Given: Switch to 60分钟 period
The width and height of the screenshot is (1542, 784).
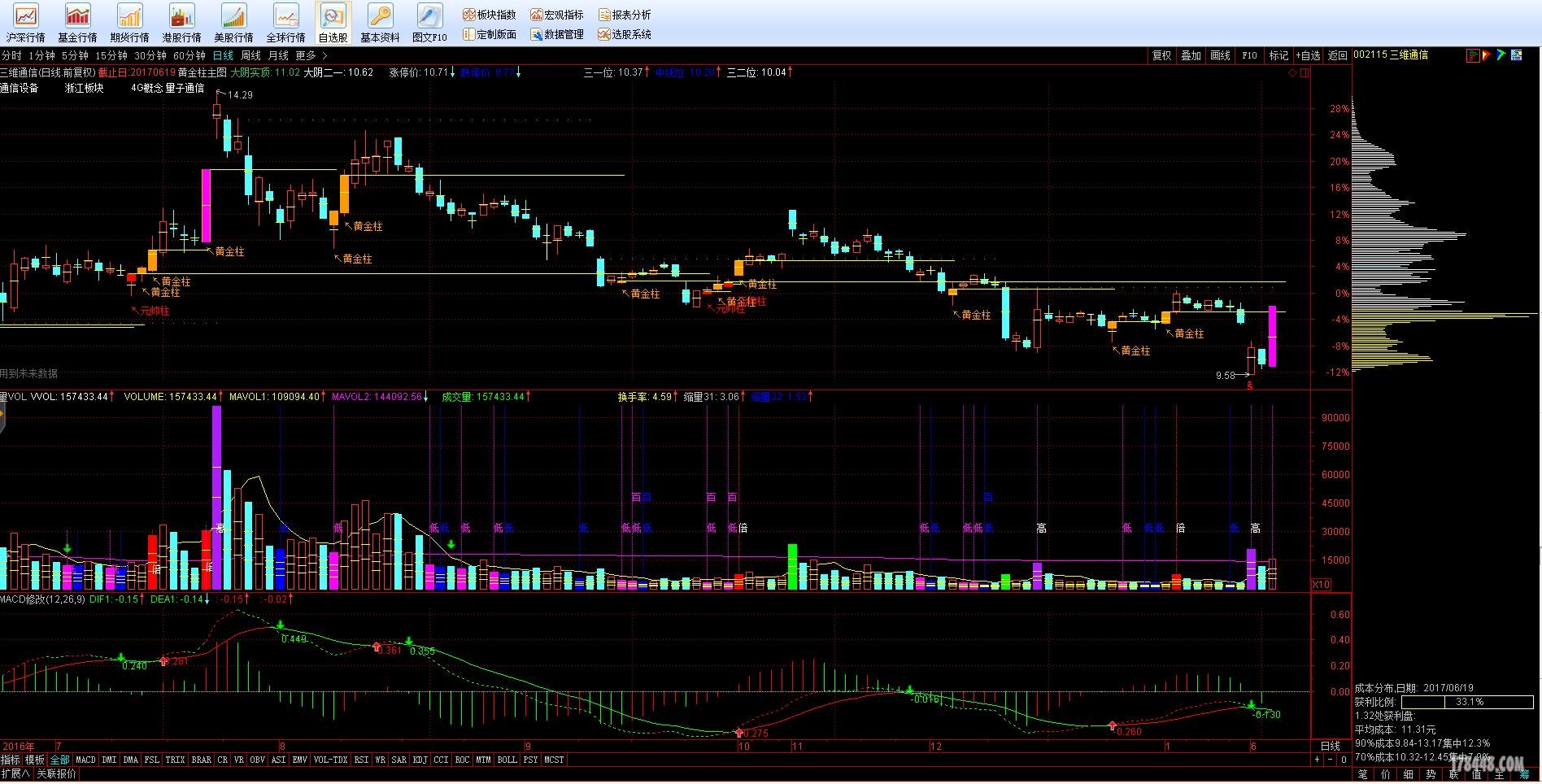Looking at the screenshot, I should pos(189,55).
